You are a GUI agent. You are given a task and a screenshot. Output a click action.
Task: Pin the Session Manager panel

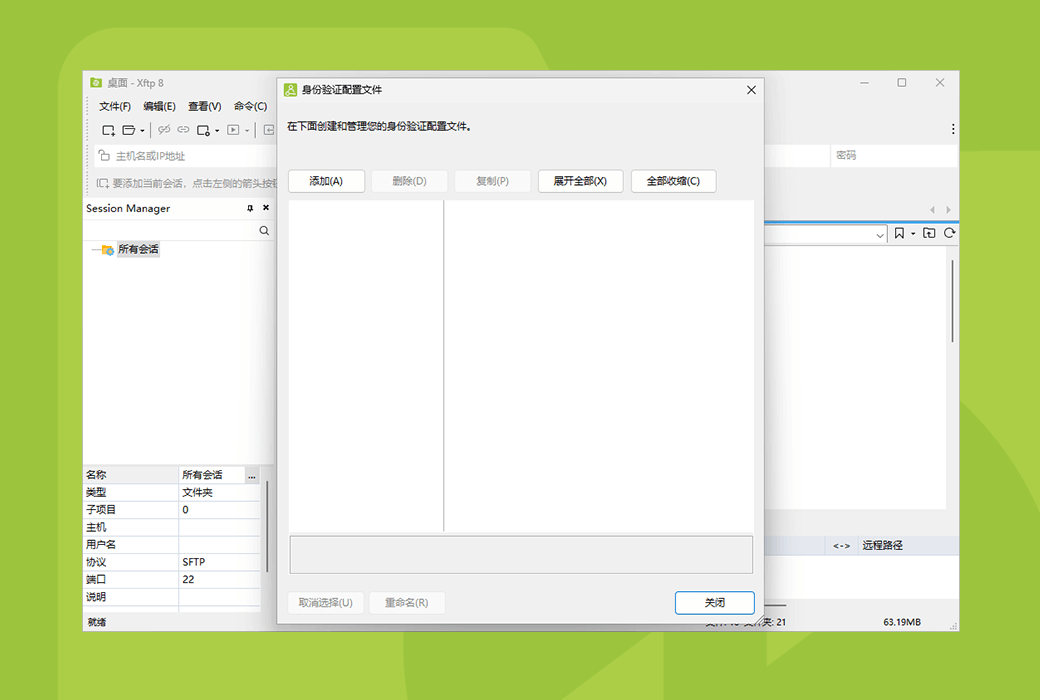[x=250, y=208]
